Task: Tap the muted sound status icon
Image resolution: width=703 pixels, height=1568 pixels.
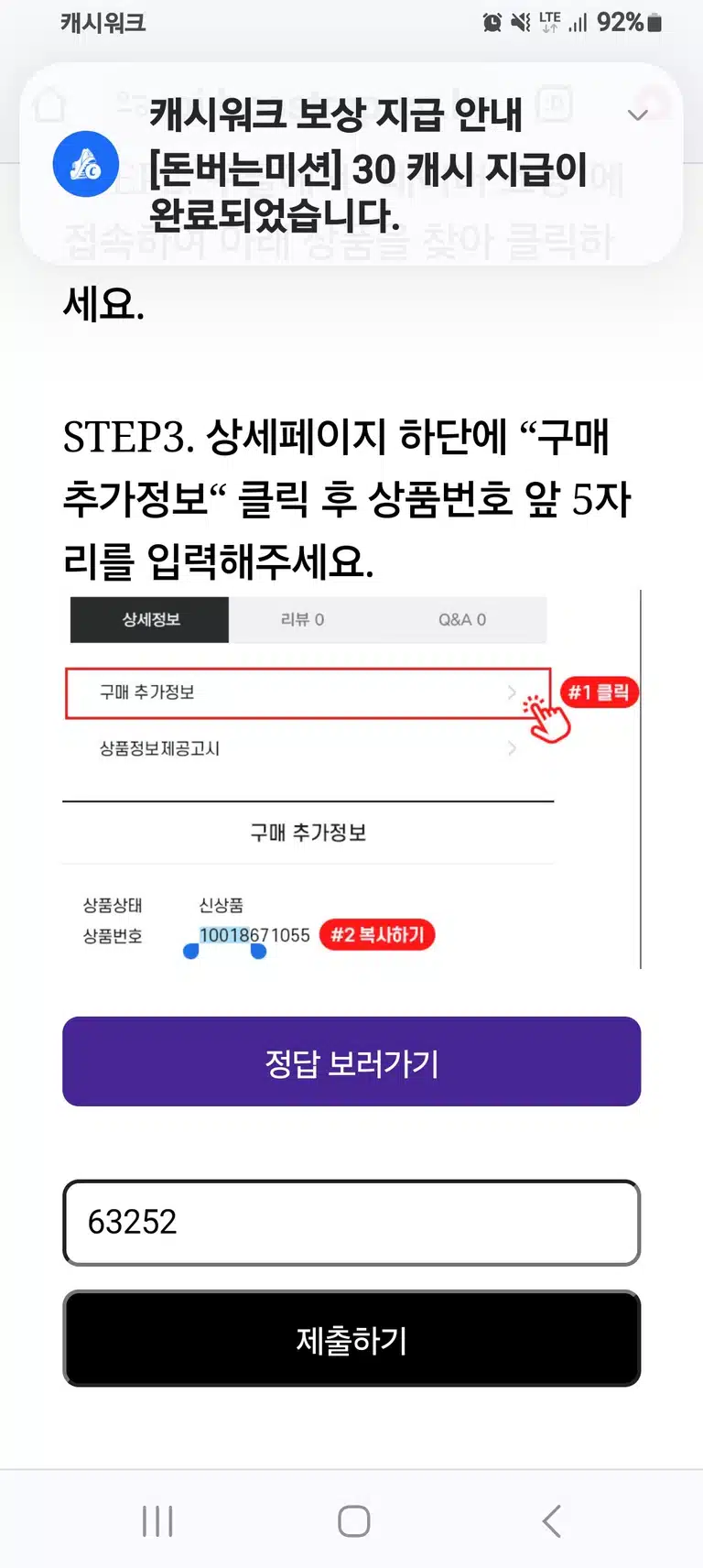Action: point(521,22)
